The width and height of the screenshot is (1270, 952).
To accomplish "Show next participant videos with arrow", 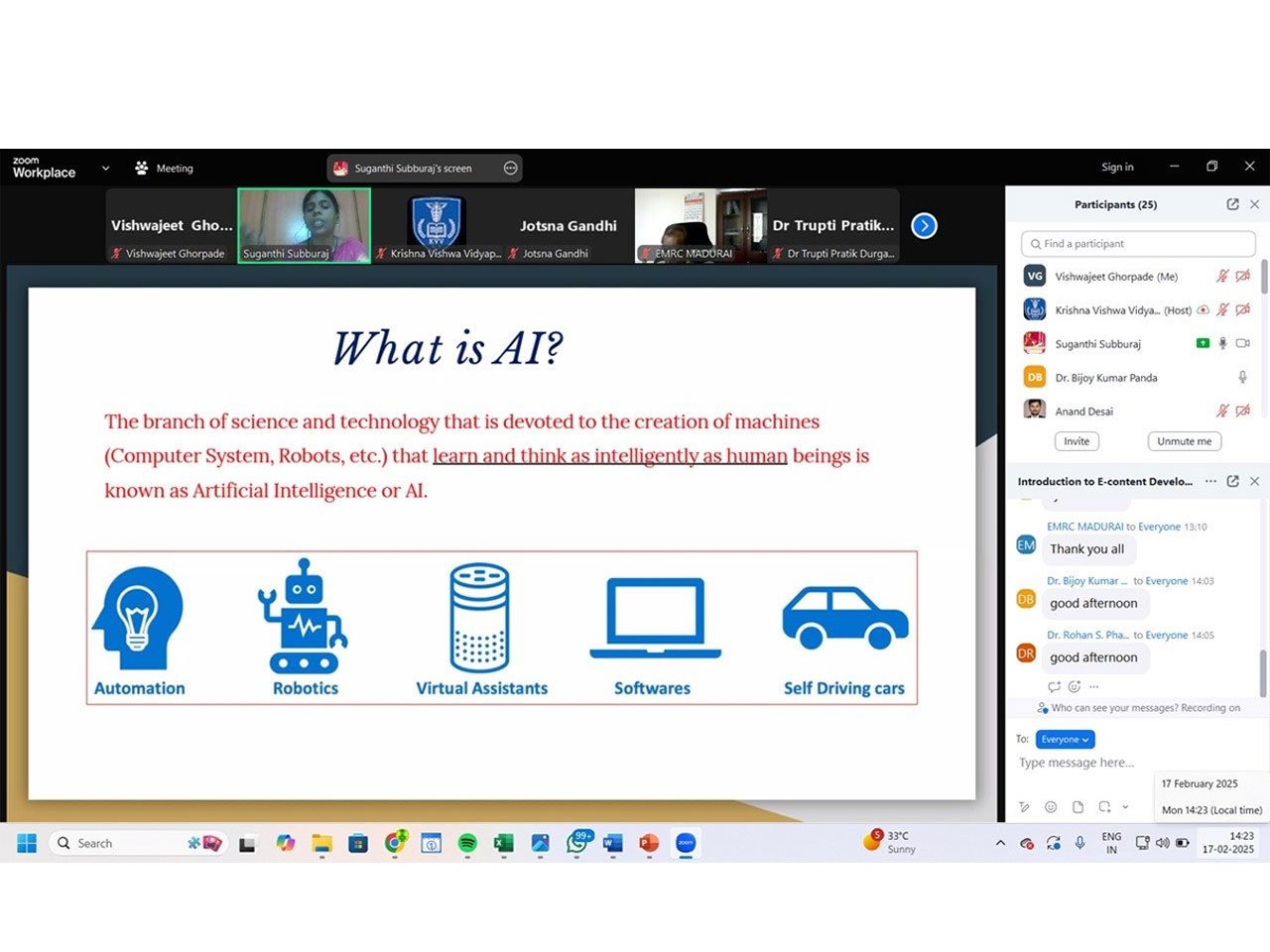I will [924, 226].
